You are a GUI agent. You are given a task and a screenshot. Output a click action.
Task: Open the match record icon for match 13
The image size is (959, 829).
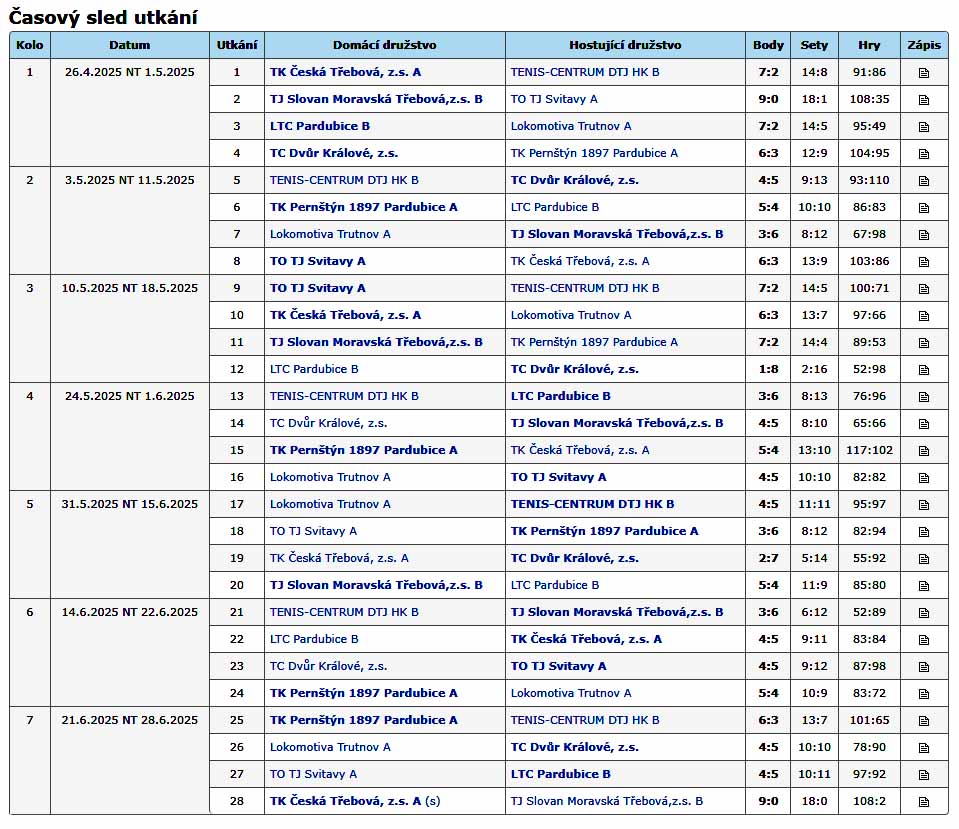pos(924,396)
